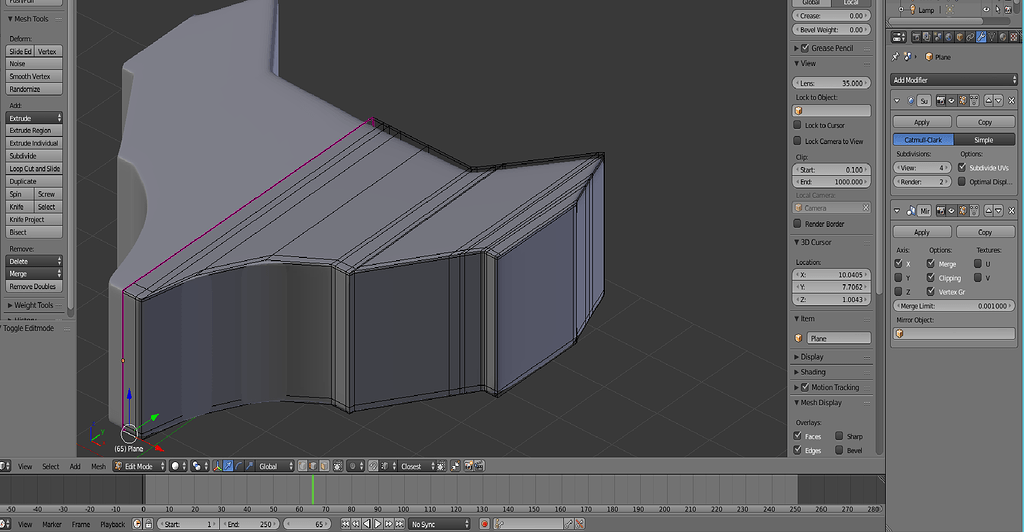Open the Playback menu in timeline
Image resolution: width=1024 pixels, height=532 pixels.
click(x=112, y=524)
